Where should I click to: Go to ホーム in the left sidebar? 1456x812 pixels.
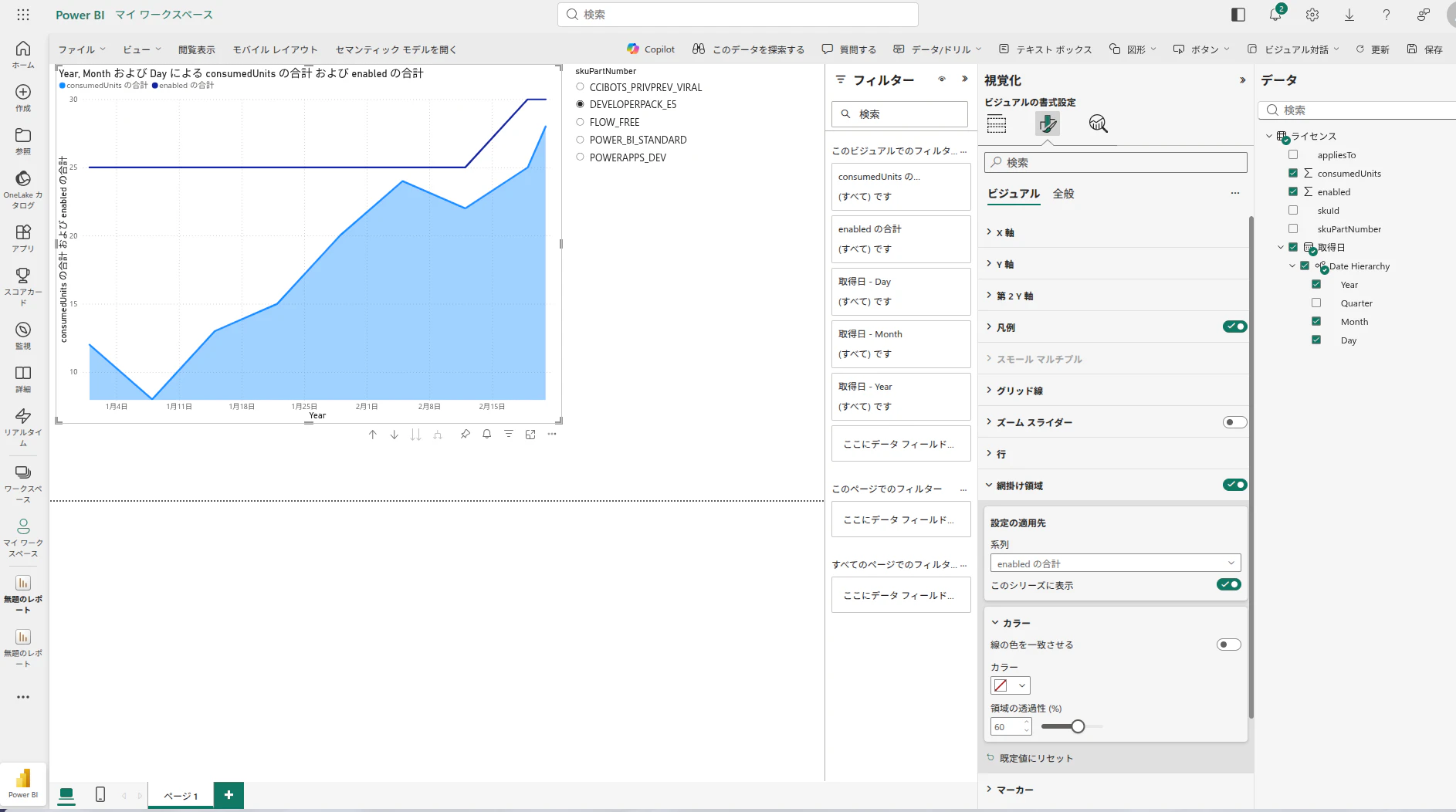click(x=23, y=54)
